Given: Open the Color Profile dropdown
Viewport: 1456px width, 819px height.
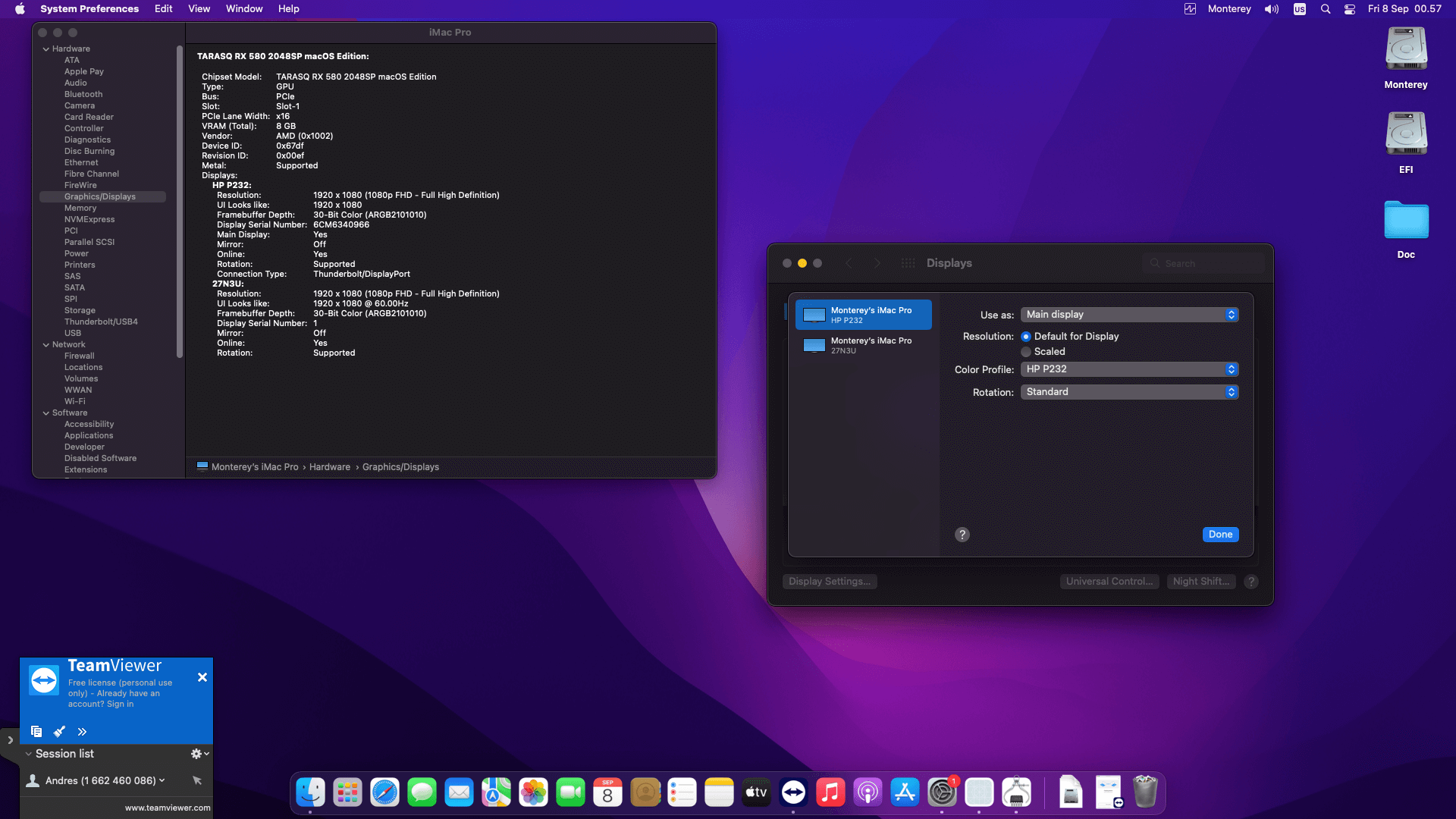Looking at the screenshot, I should (1129, 369).
